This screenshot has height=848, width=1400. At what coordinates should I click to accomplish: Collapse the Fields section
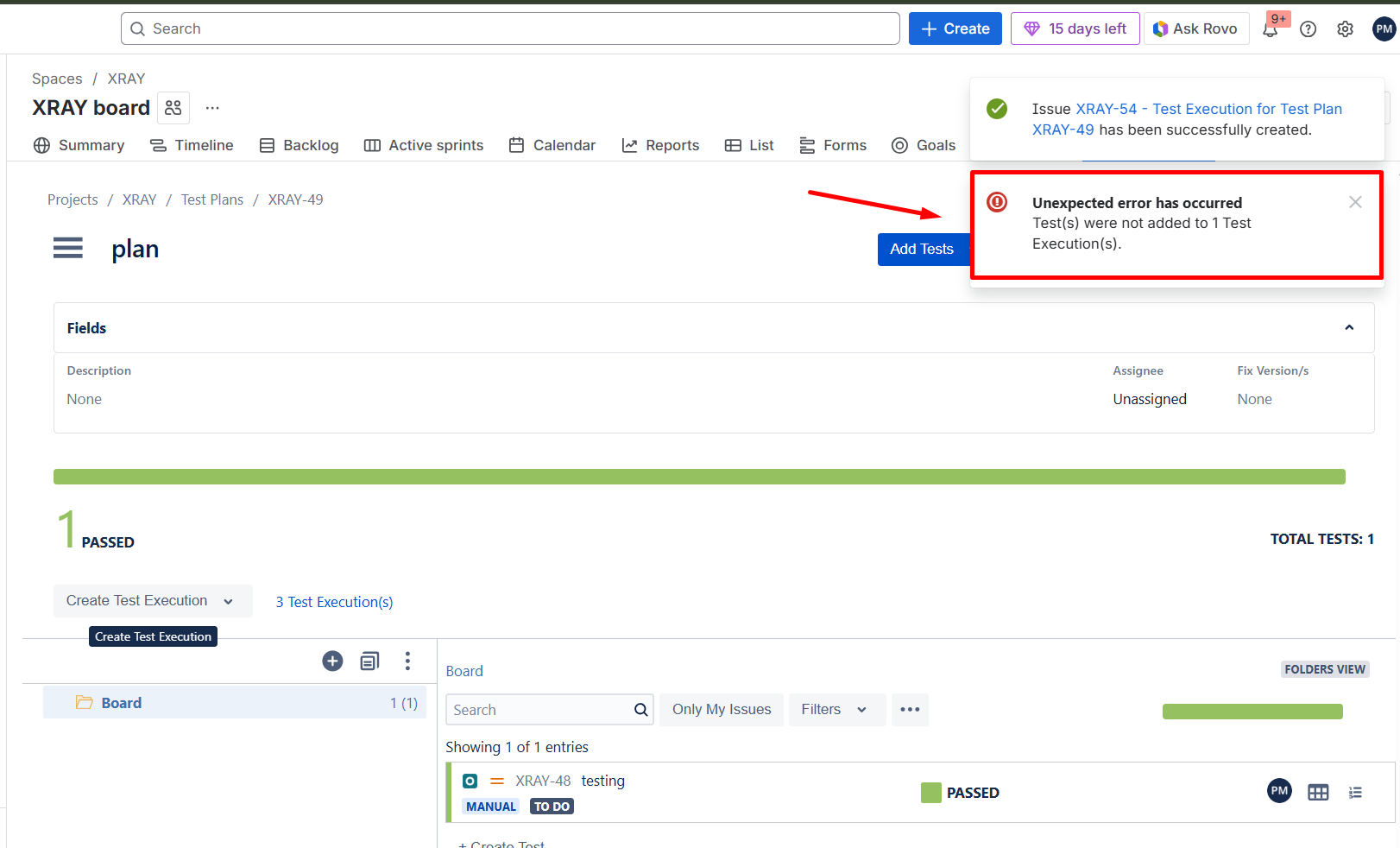click(1349, 328)
